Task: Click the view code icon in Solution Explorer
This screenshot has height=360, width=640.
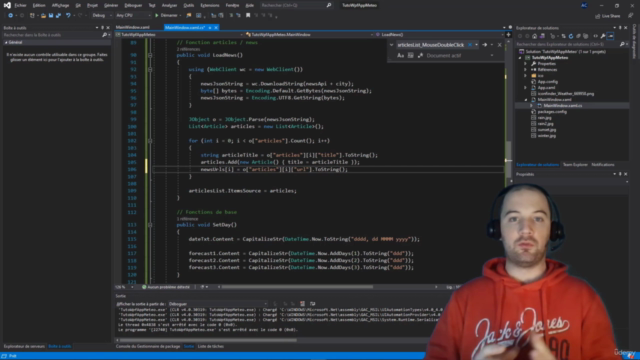Action: (x=596, y=36)
